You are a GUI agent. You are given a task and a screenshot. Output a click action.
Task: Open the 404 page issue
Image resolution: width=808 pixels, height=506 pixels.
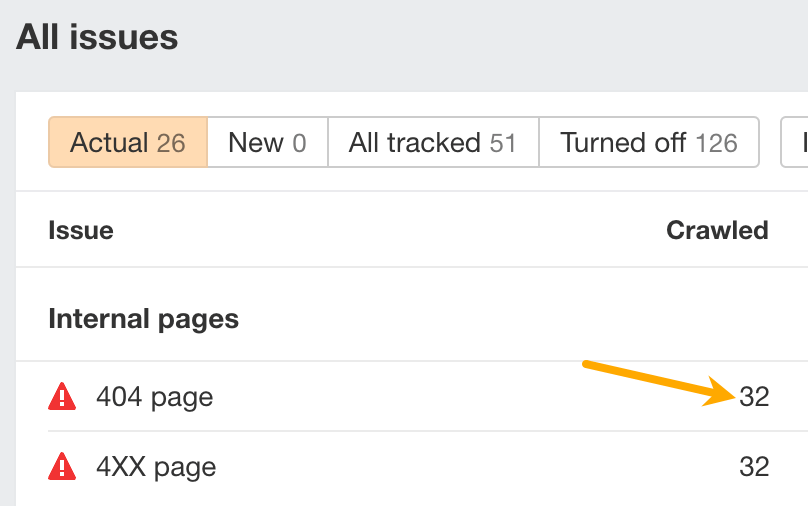click(x=154, y=397)
